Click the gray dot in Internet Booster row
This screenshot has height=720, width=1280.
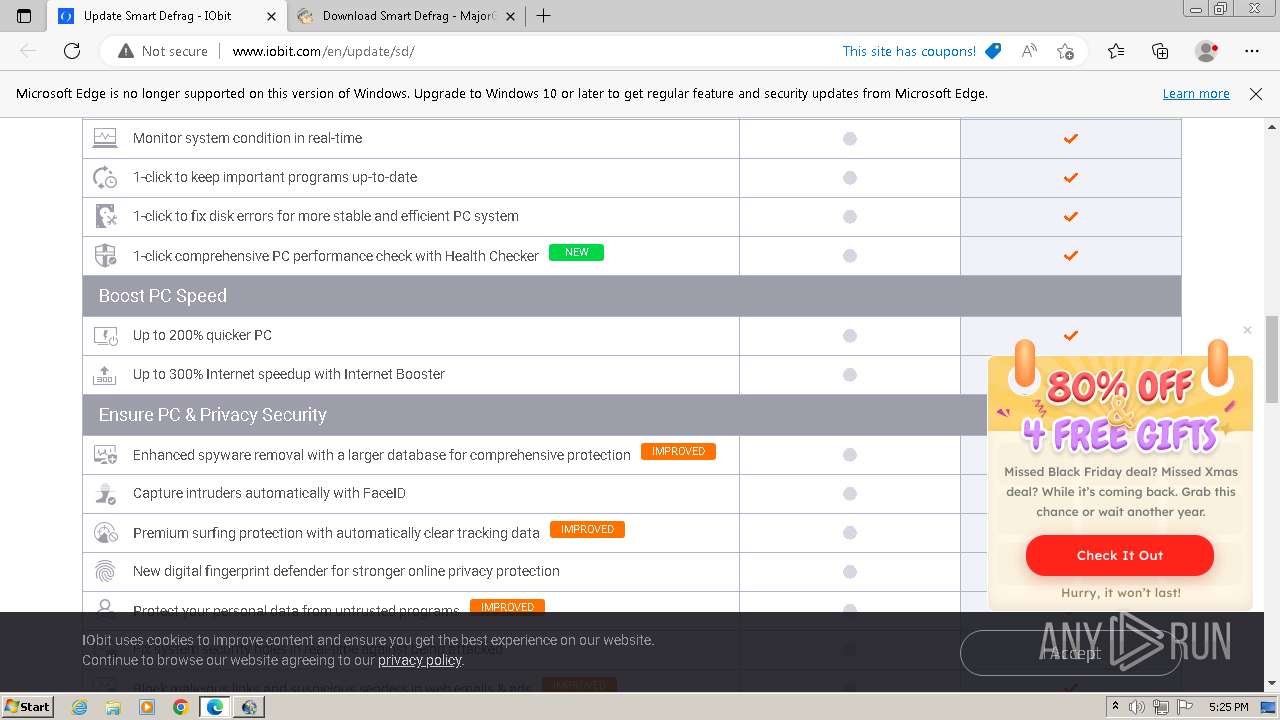pyautogui.click(x=850, y=374)
